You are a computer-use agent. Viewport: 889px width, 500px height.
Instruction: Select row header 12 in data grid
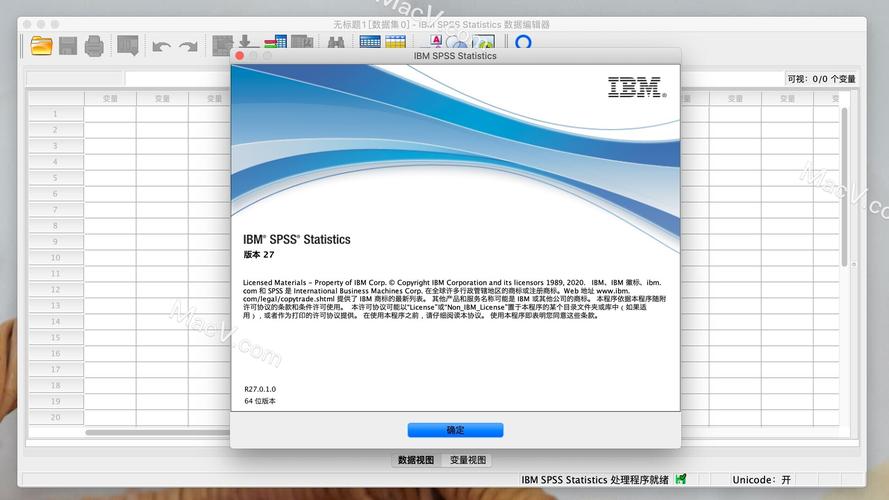[56, 290]
